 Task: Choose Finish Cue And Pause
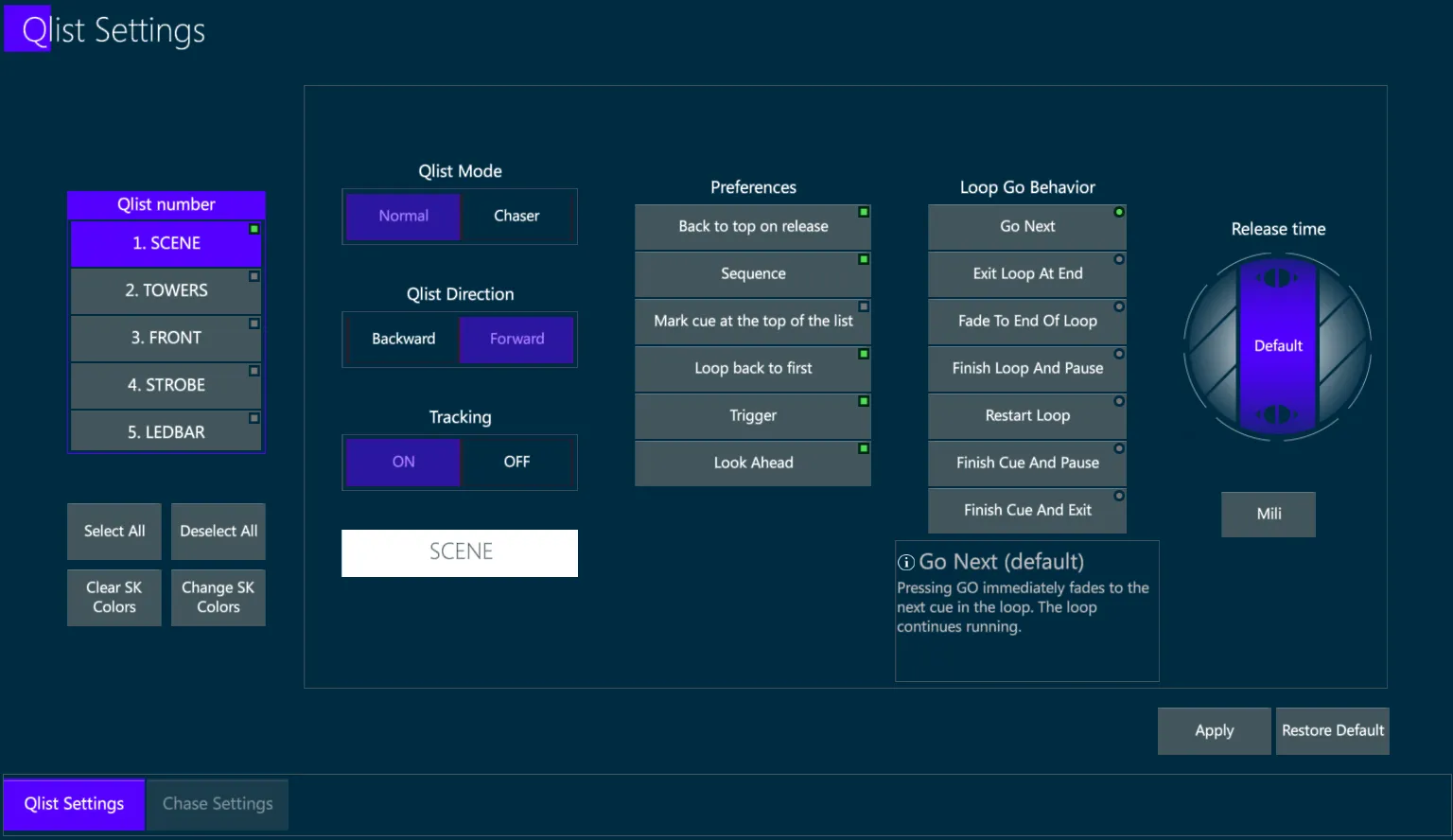[1027, 464]
